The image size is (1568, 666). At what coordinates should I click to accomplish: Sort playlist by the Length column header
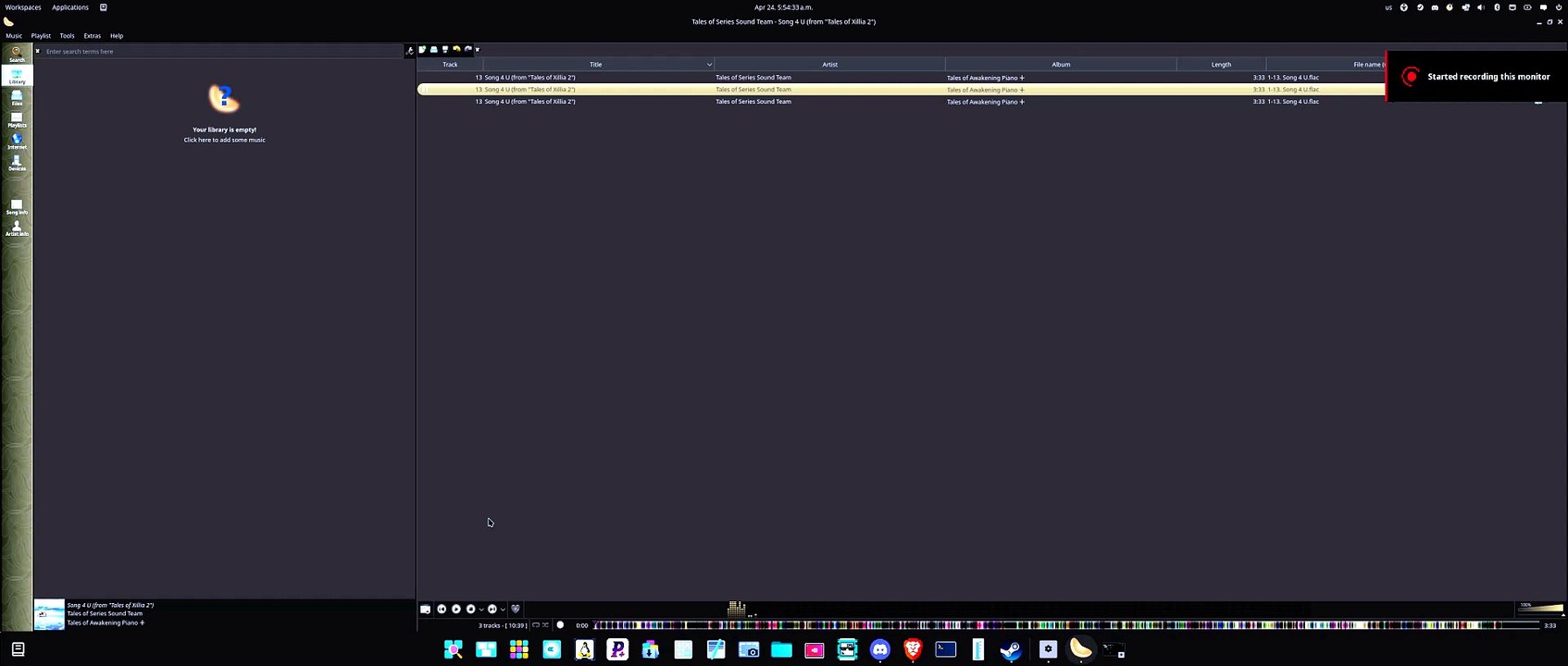[1221, 65]
